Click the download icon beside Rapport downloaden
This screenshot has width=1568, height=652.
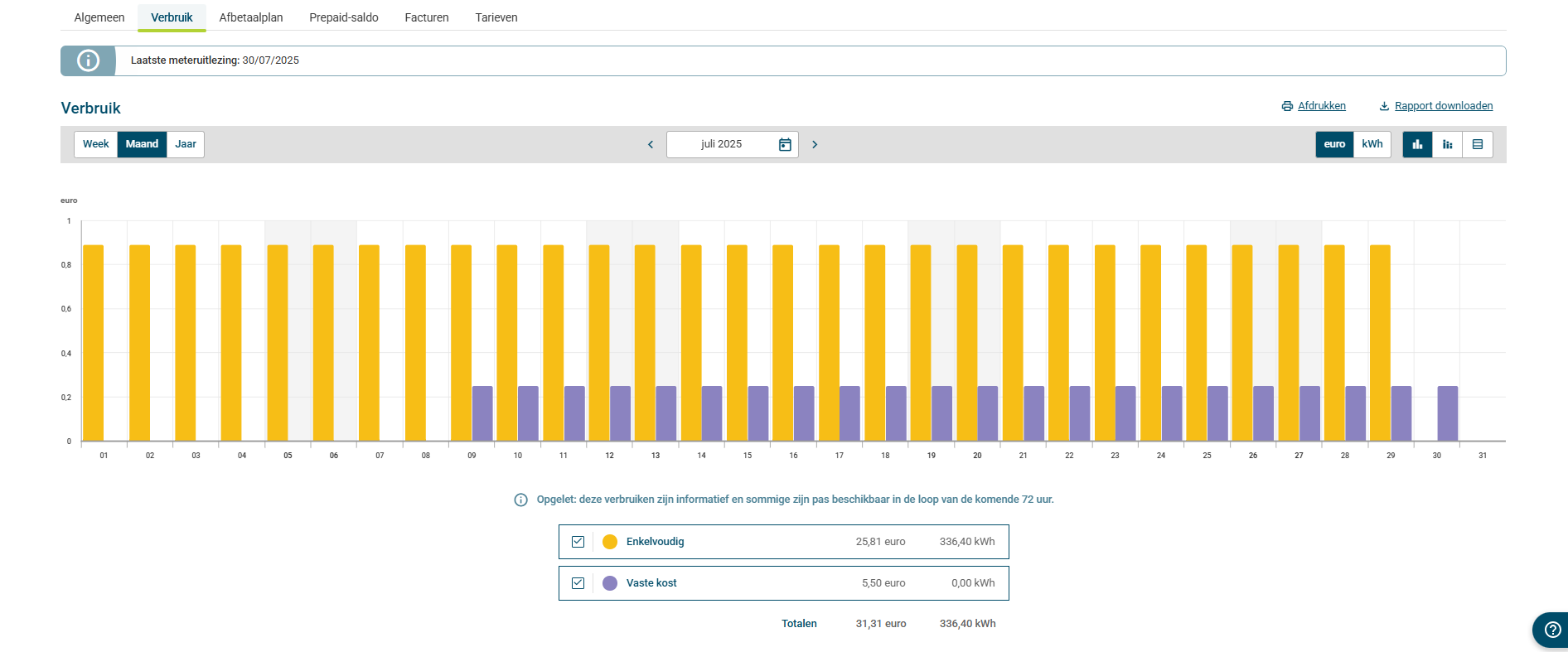tap(1384, 106)
